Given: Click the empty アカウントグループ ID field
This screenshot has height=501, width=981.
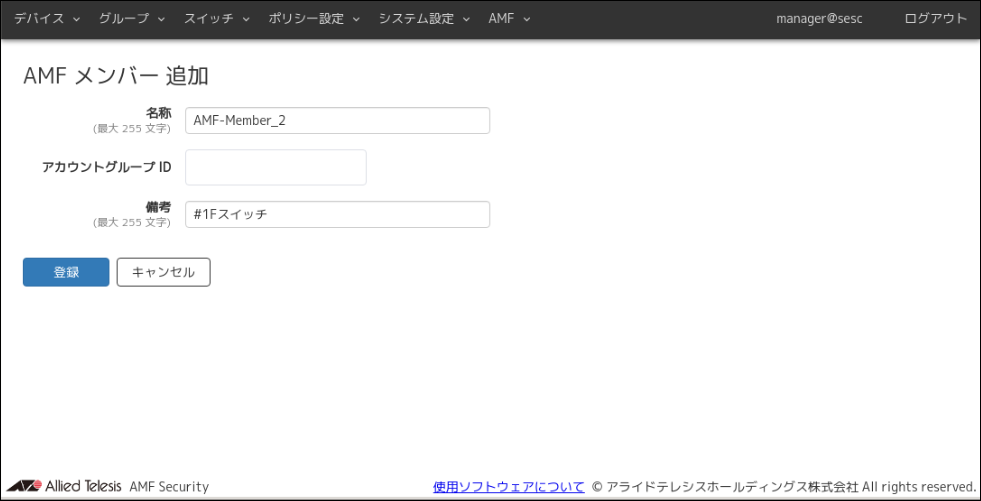Looking at the screenshot, I should (275, 167).
